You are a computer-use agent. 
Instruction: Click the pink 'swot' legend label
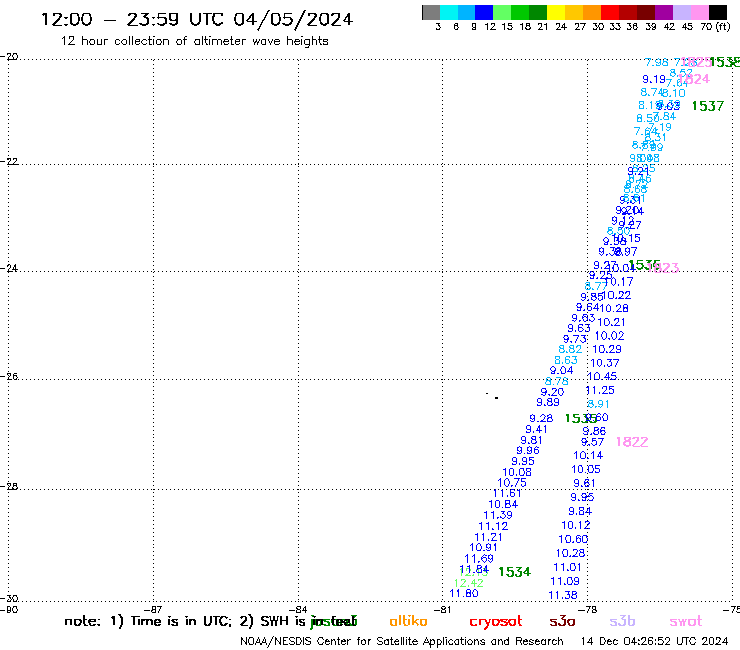[x=686, y=622]
